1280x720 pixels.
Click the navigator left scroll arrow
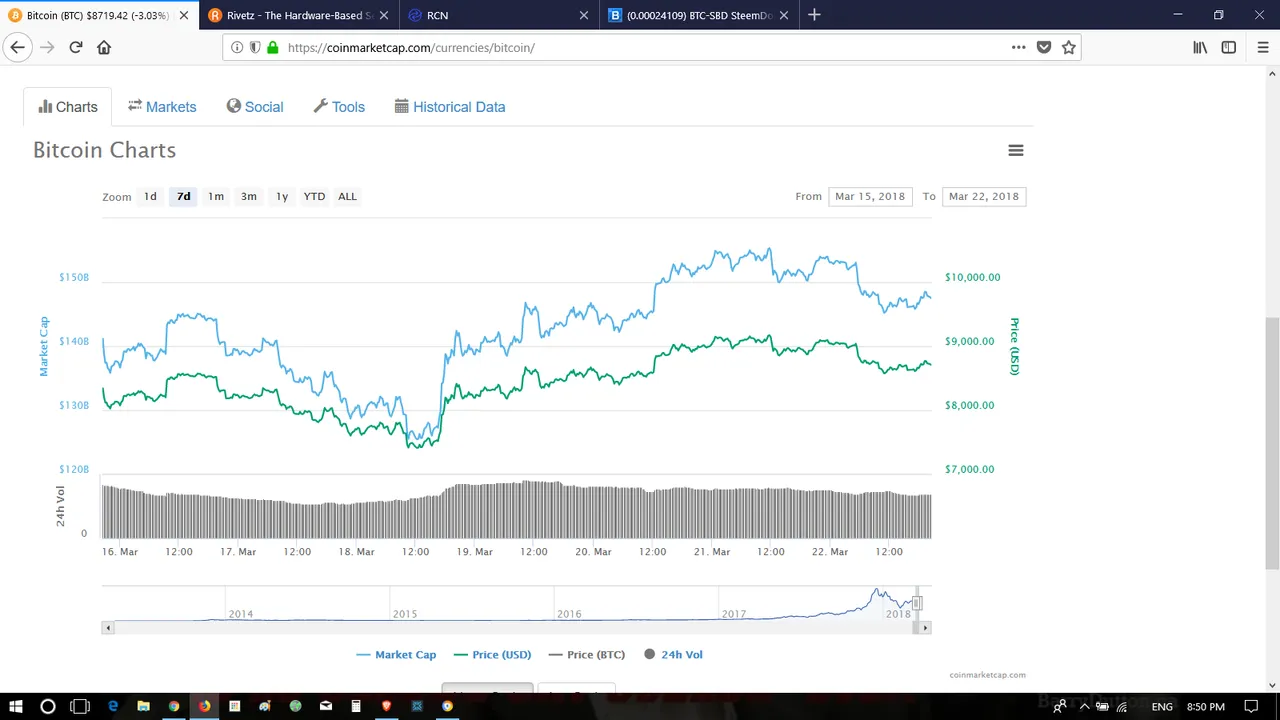[107, 627]
